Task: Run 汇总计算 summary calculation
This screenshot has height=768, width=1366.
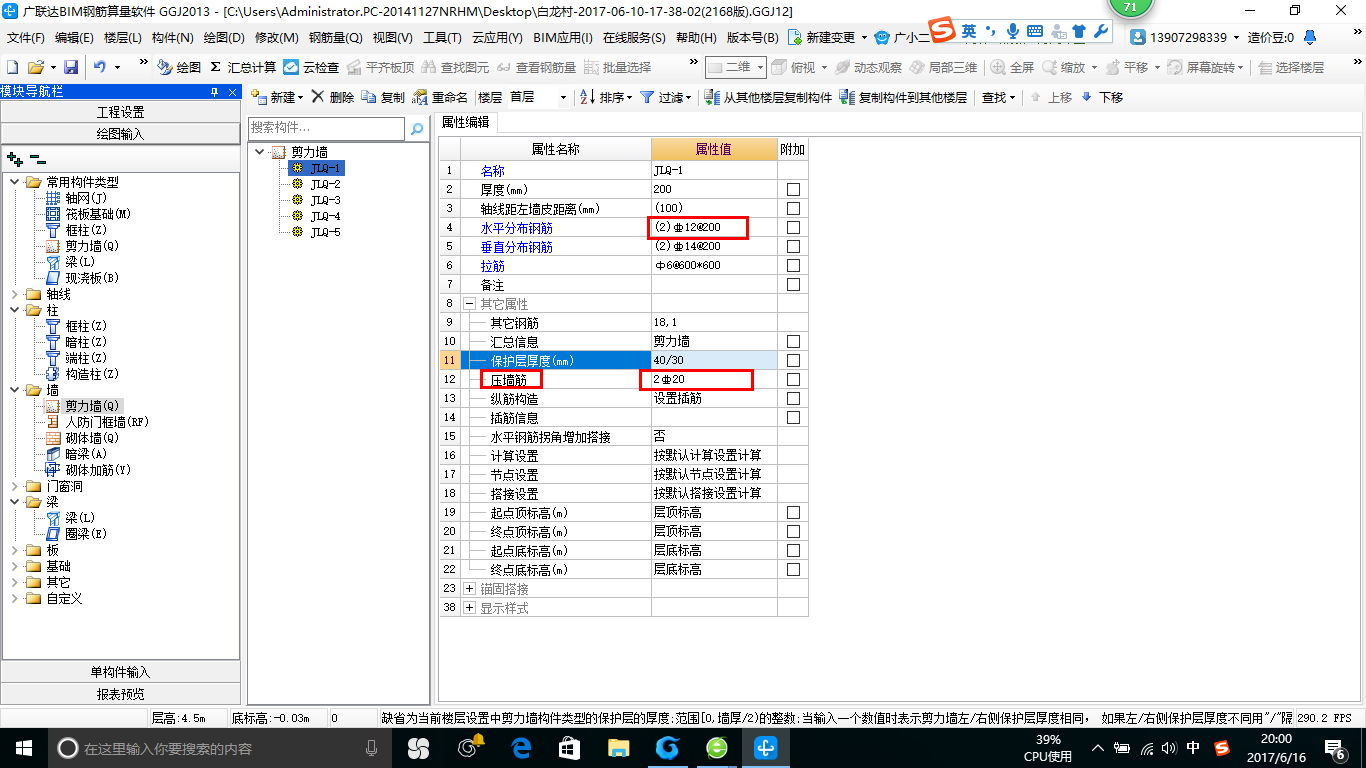Action: tap(243, 67)
